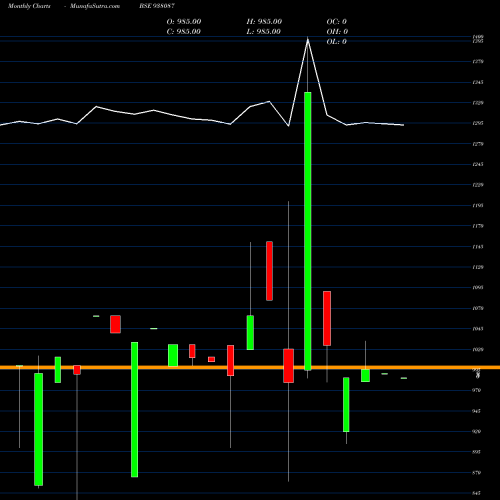Image resolution: width=500 pixels, height=500 pixels.
Task: Click the 'OL: 0' readout
Action: click(x=337, y=41)
